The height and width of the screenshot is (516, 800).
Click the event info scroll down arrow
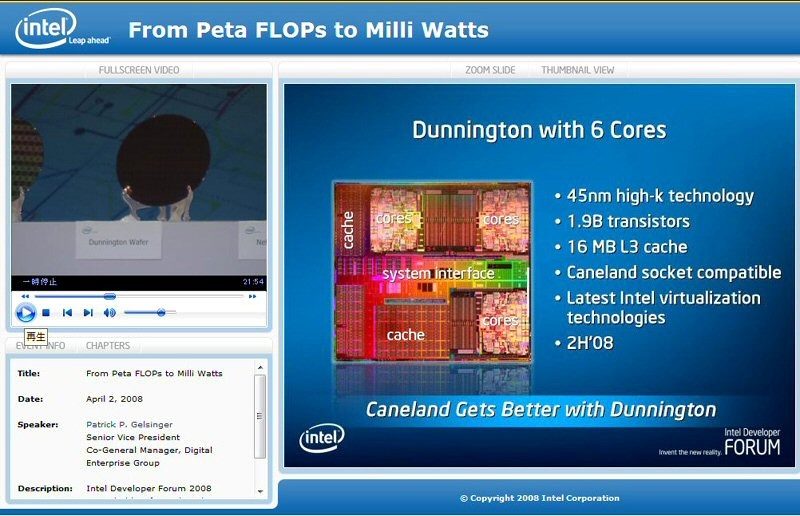click(260, 492)
